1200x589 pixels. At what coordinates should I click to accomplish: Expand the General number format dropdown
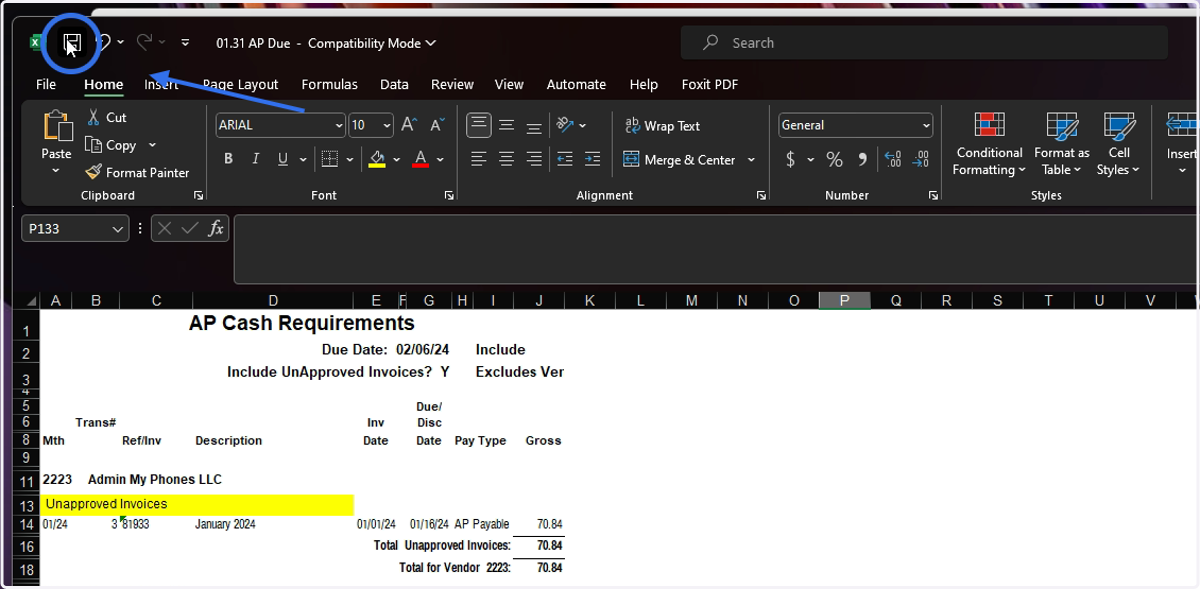pos(926,125)
